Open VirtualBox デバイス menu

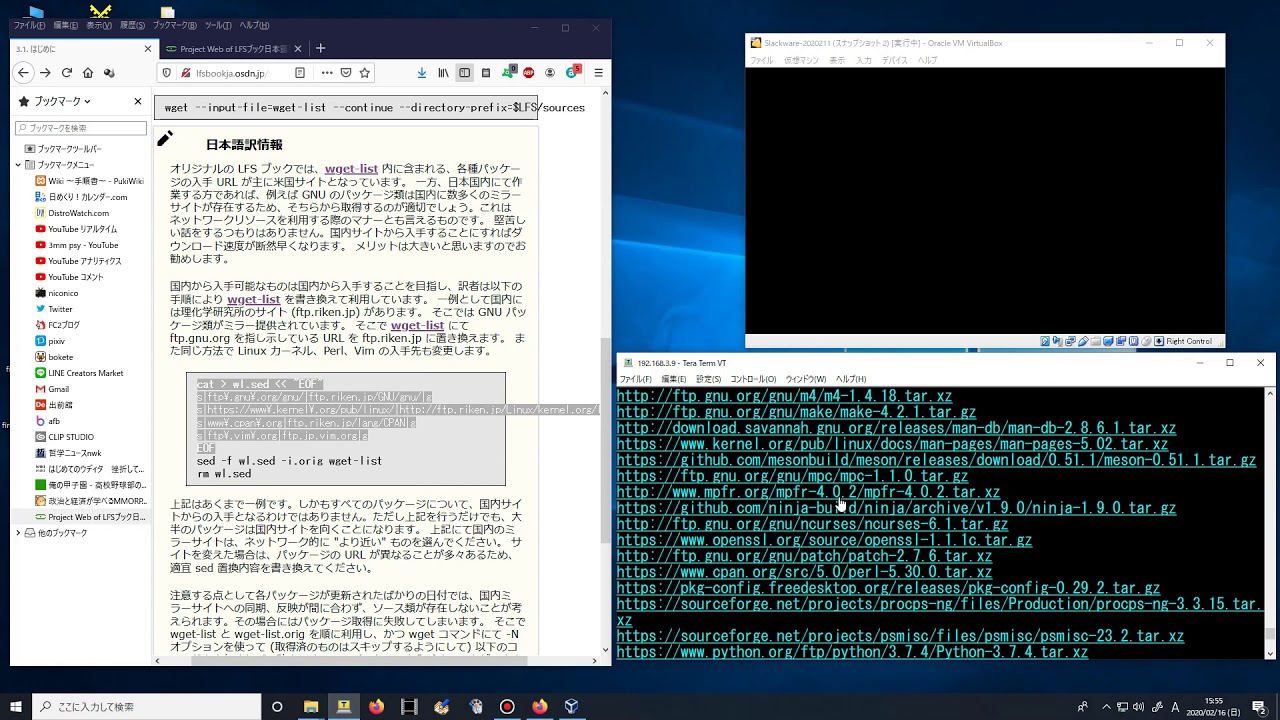coord(895,60)
